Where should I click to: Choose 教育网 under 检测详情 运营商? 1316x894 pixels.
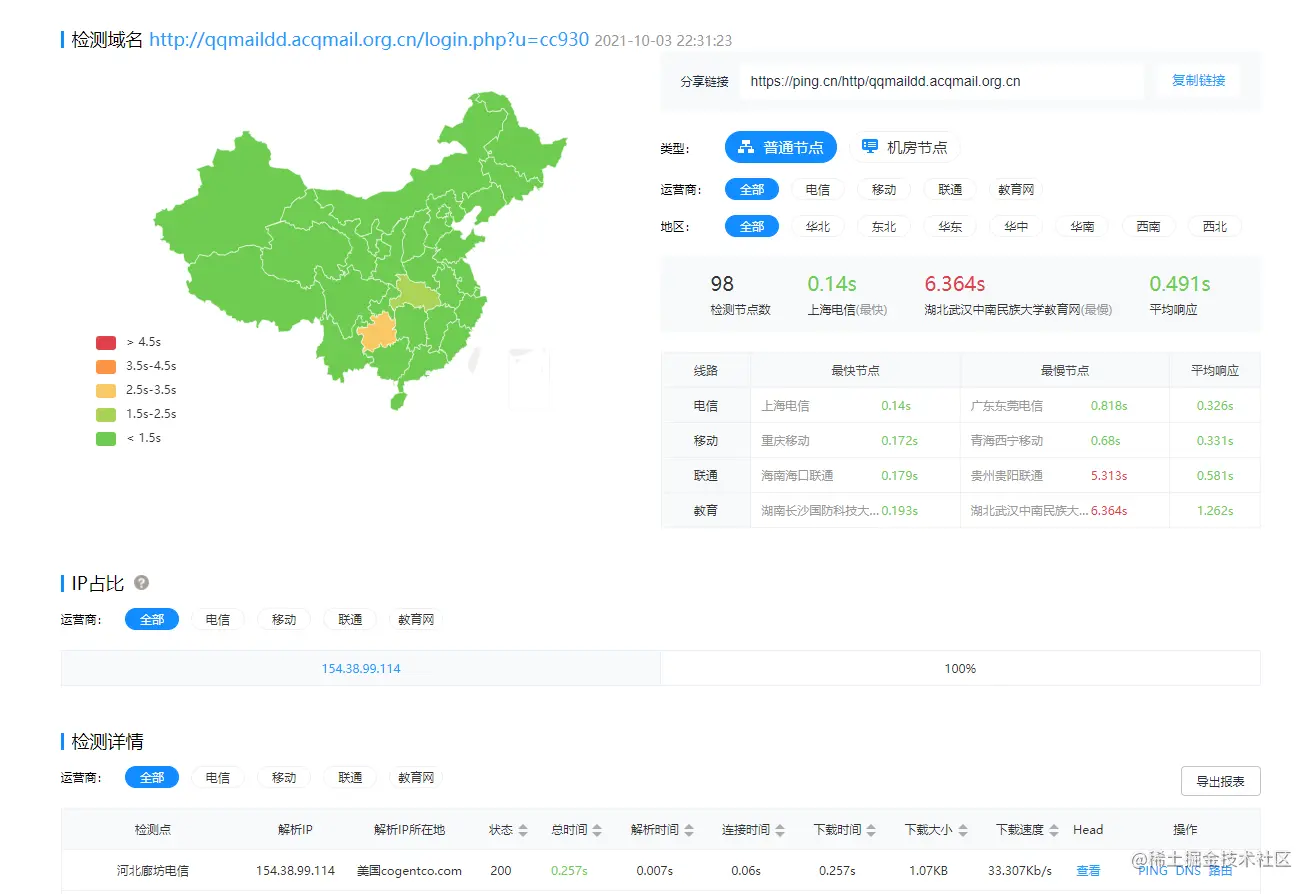click(x=416, y=777)
